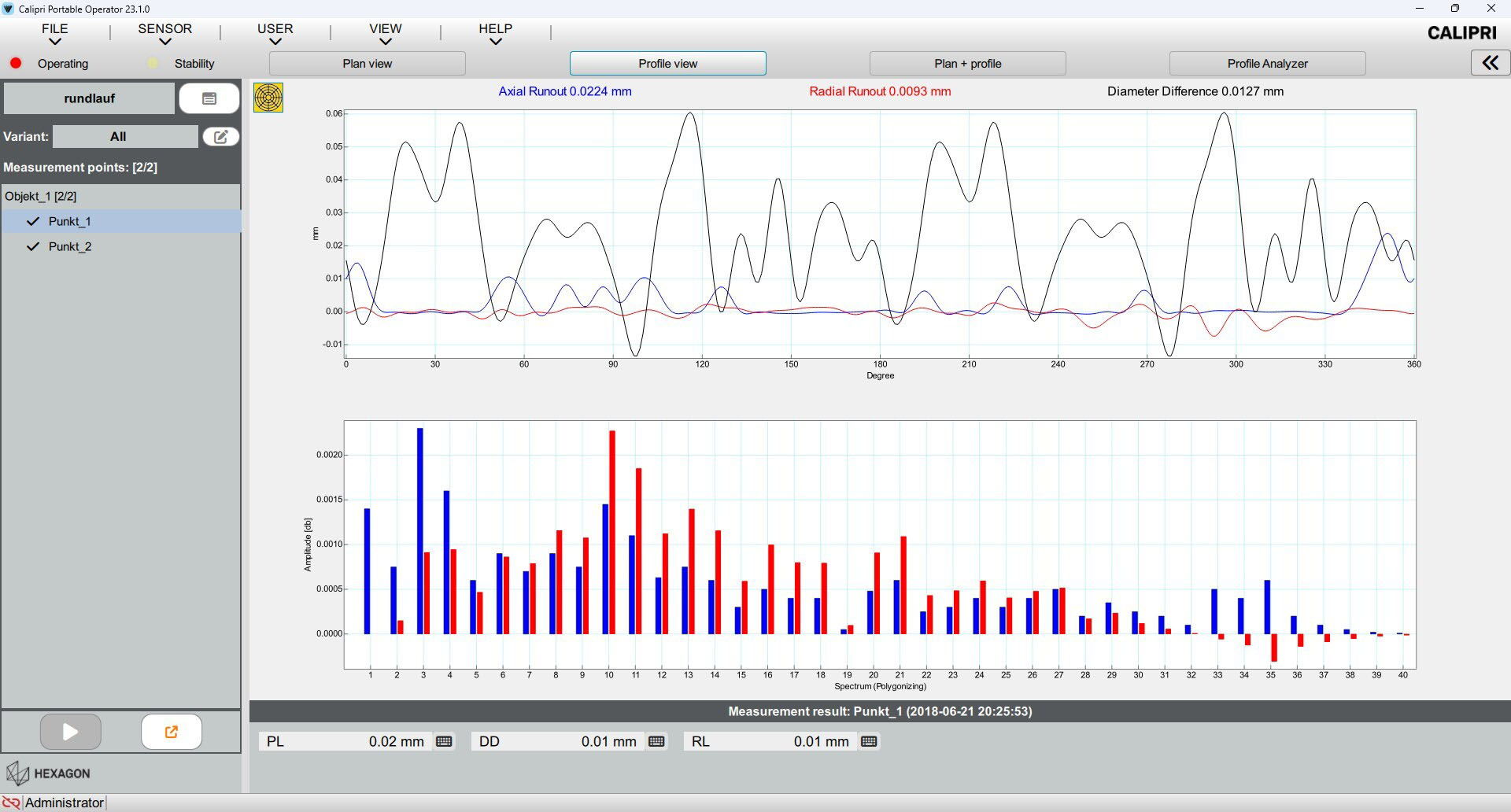The image size is (1511, 812).
Task: Open the USER menu
Action: pyautogui.click(x=275, y=28)
